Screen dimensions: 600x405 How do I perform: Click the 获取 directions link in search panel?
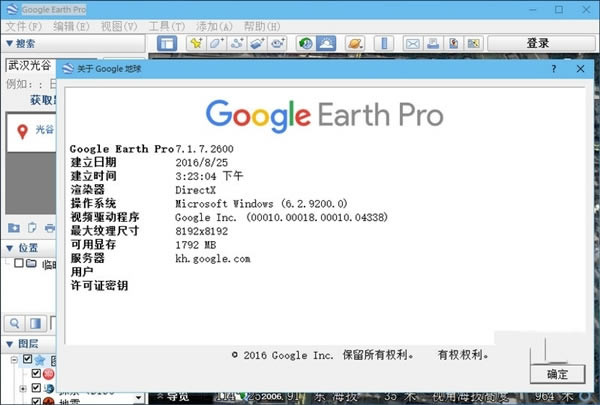[x=43, y=100]
